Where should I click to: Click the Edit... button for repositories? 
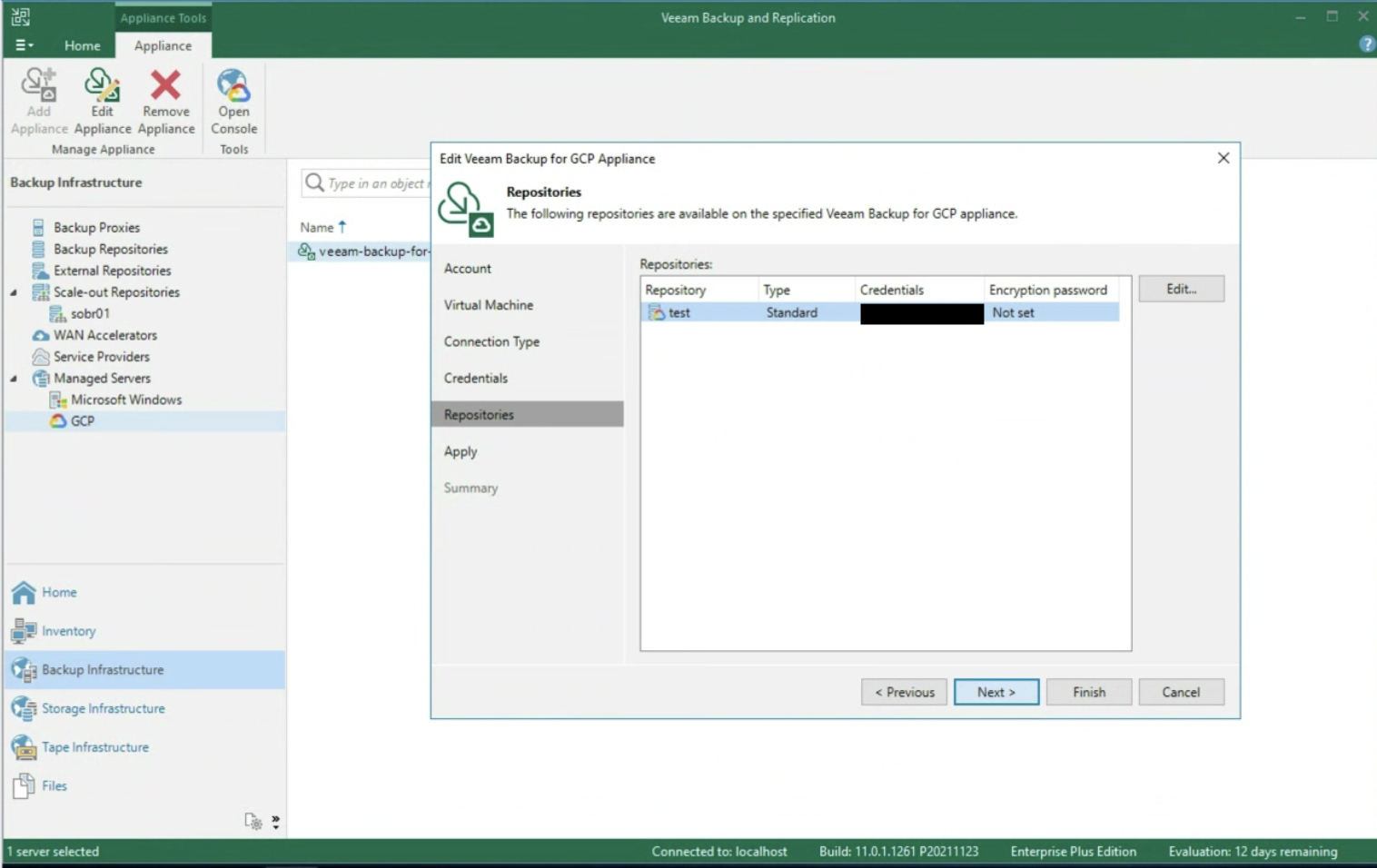1181,289
